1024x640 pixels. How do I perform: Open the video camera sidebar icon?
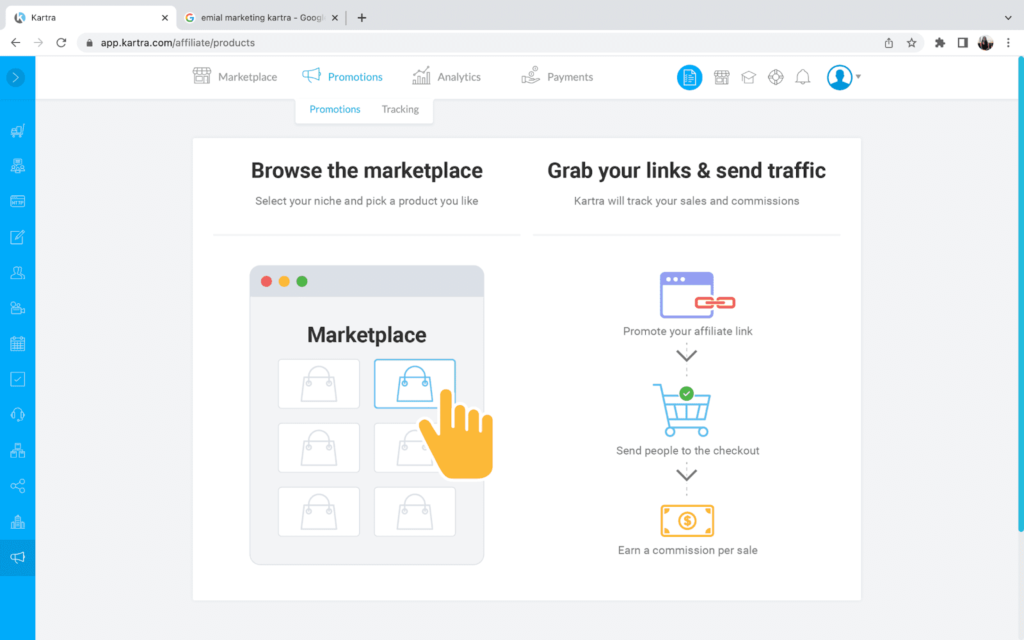[18, 308]
